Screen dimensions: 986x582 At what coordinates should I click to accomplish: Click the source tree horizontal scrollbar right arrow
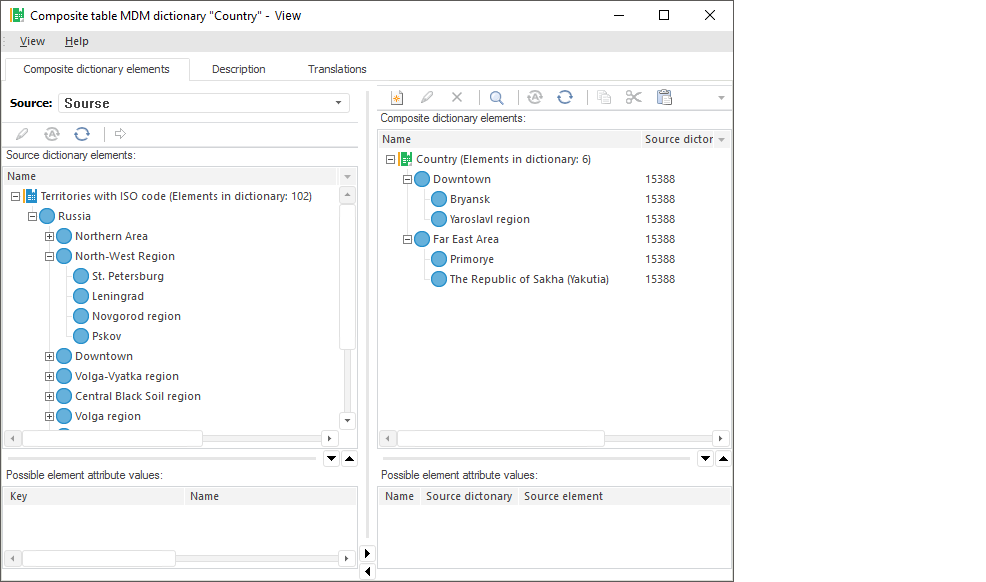pos(330,438)
